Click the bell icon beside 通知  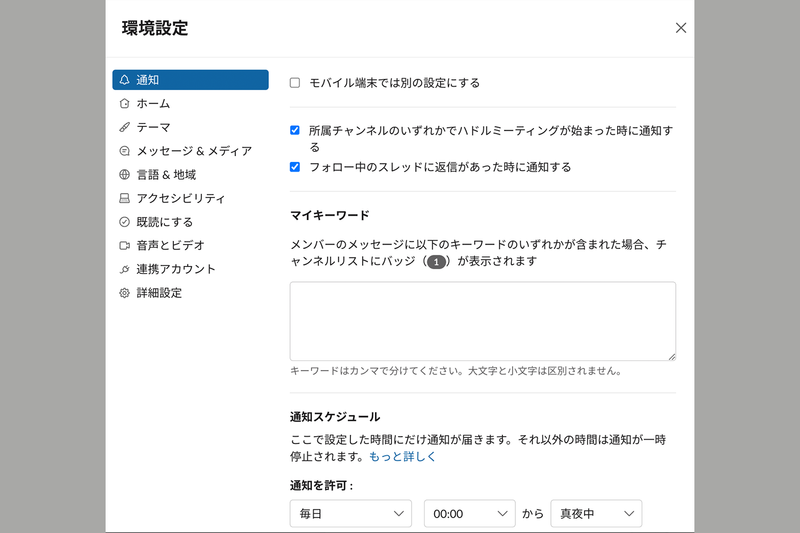(124, 80)
